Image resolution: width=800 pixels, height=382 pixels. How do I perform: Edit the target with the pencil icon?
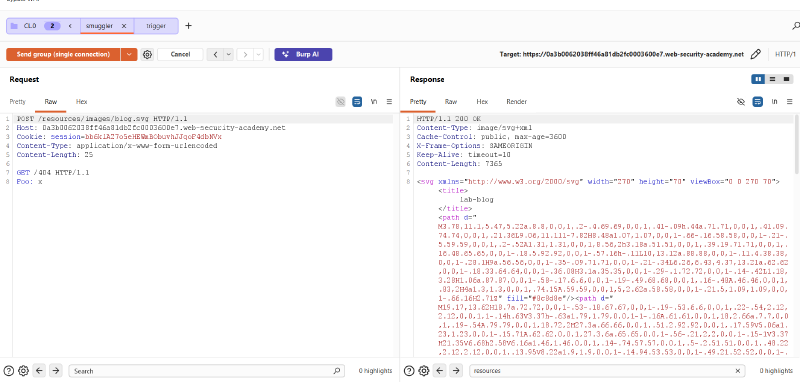click(756, 54)
